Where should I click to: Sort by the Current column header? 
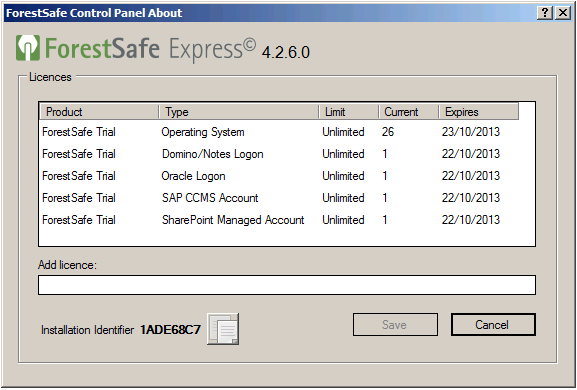(408, 112)
